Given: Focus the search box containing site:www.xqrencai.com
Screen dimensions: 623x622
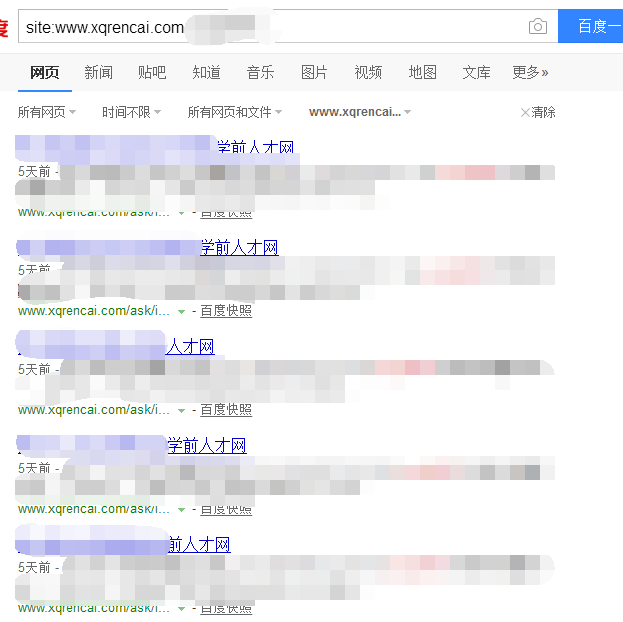Looking at the screenshot, I should pyautogui.click(x=270, y=27).
